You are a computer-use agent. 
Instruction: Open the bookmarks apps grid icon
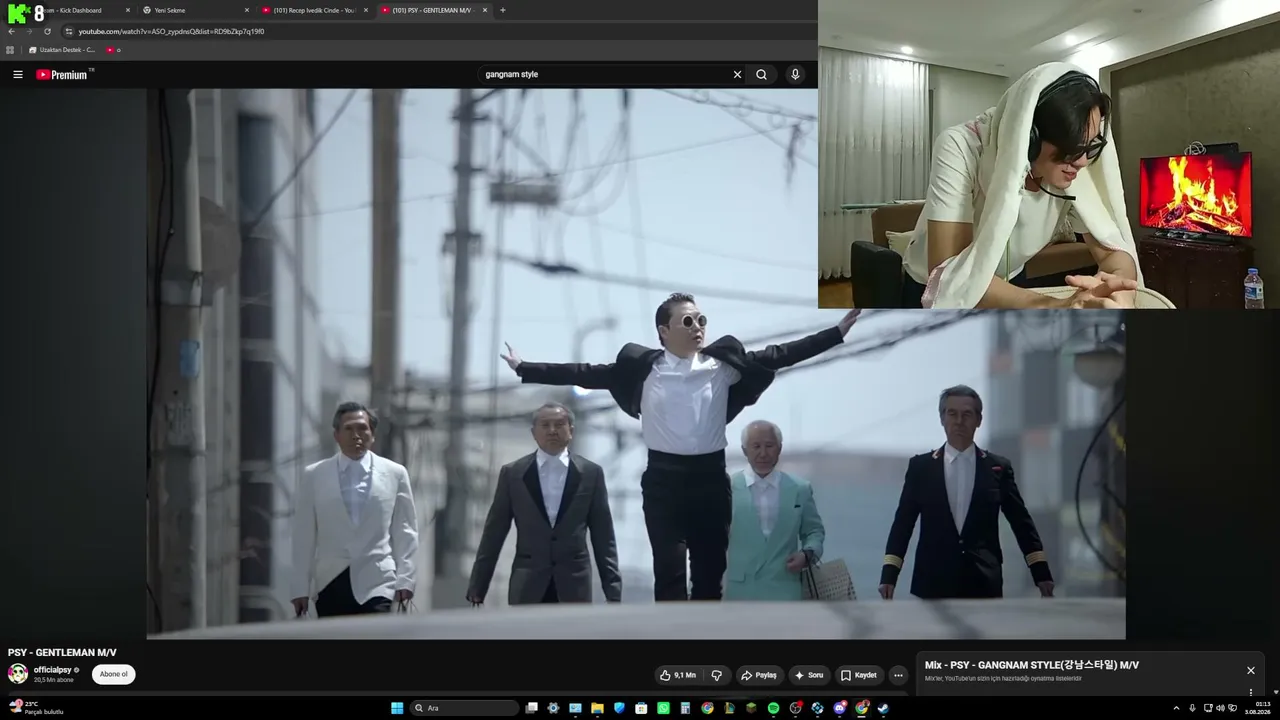click(11, 50)
